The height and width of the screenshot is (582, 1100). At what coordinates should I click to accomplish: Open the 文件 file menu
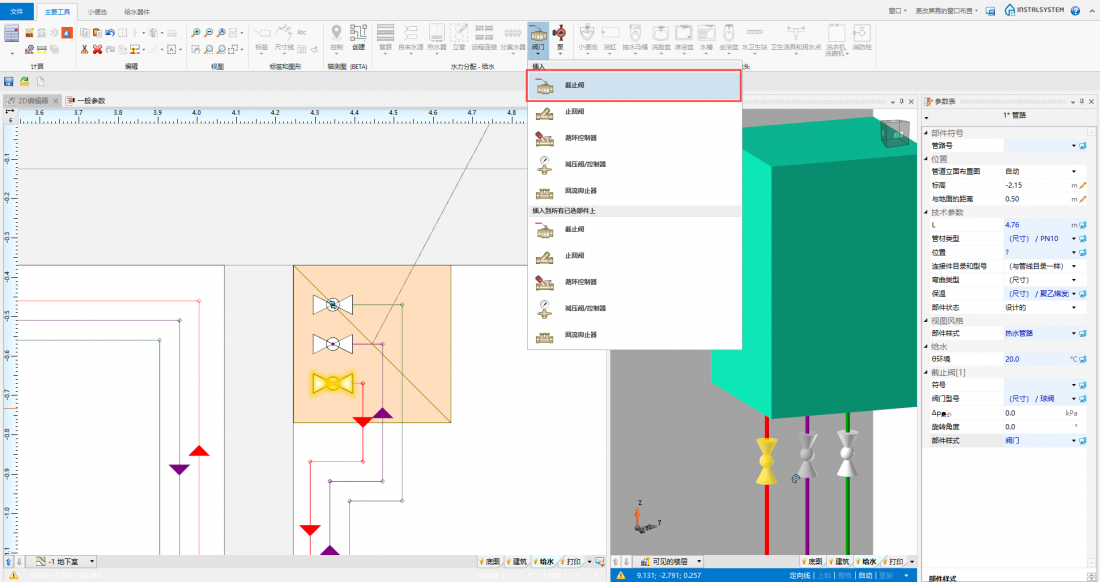(16, 11)
